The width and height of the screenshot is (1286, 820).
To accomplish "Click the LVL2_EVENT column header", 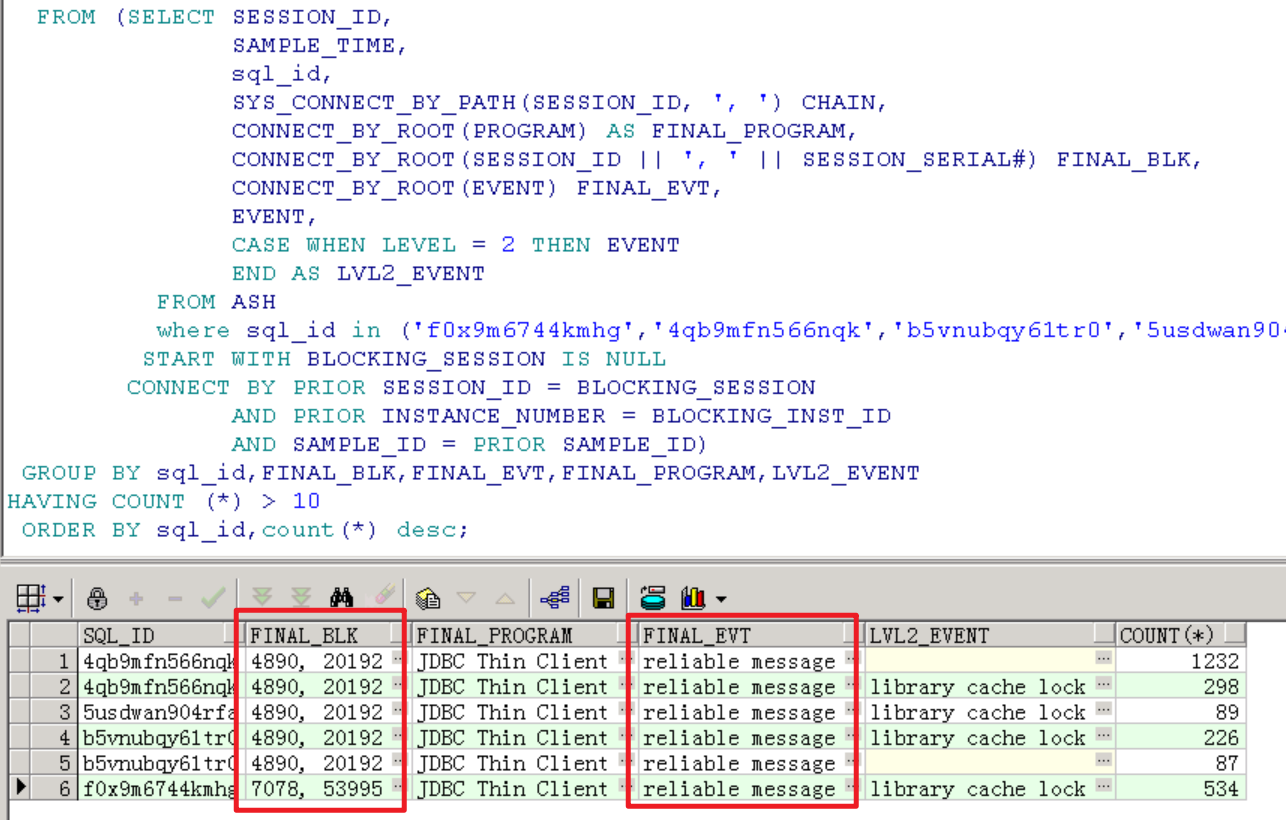I will click(989, 635).
